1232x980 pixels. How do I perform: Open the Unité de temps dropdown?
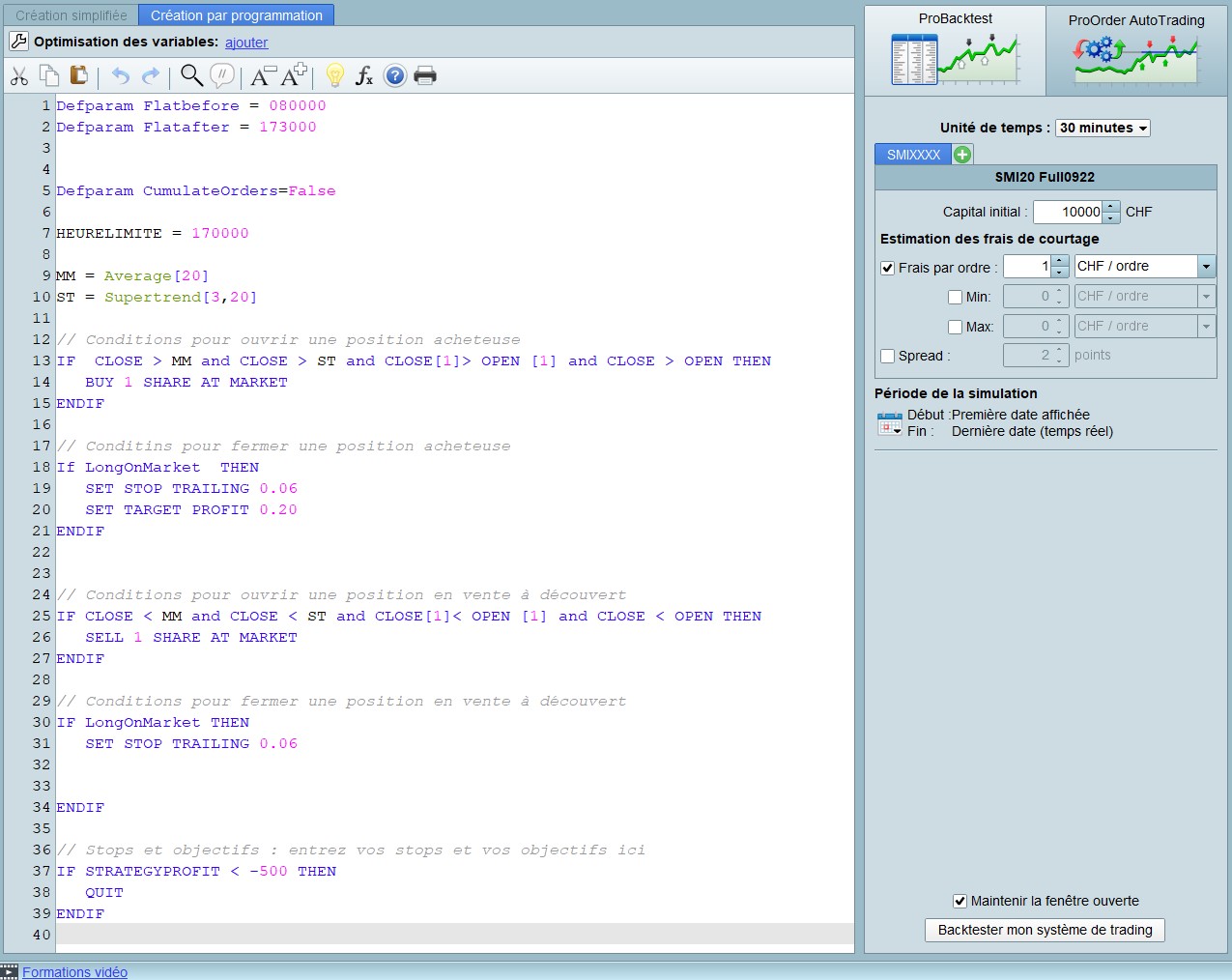tap(1103, 128)
